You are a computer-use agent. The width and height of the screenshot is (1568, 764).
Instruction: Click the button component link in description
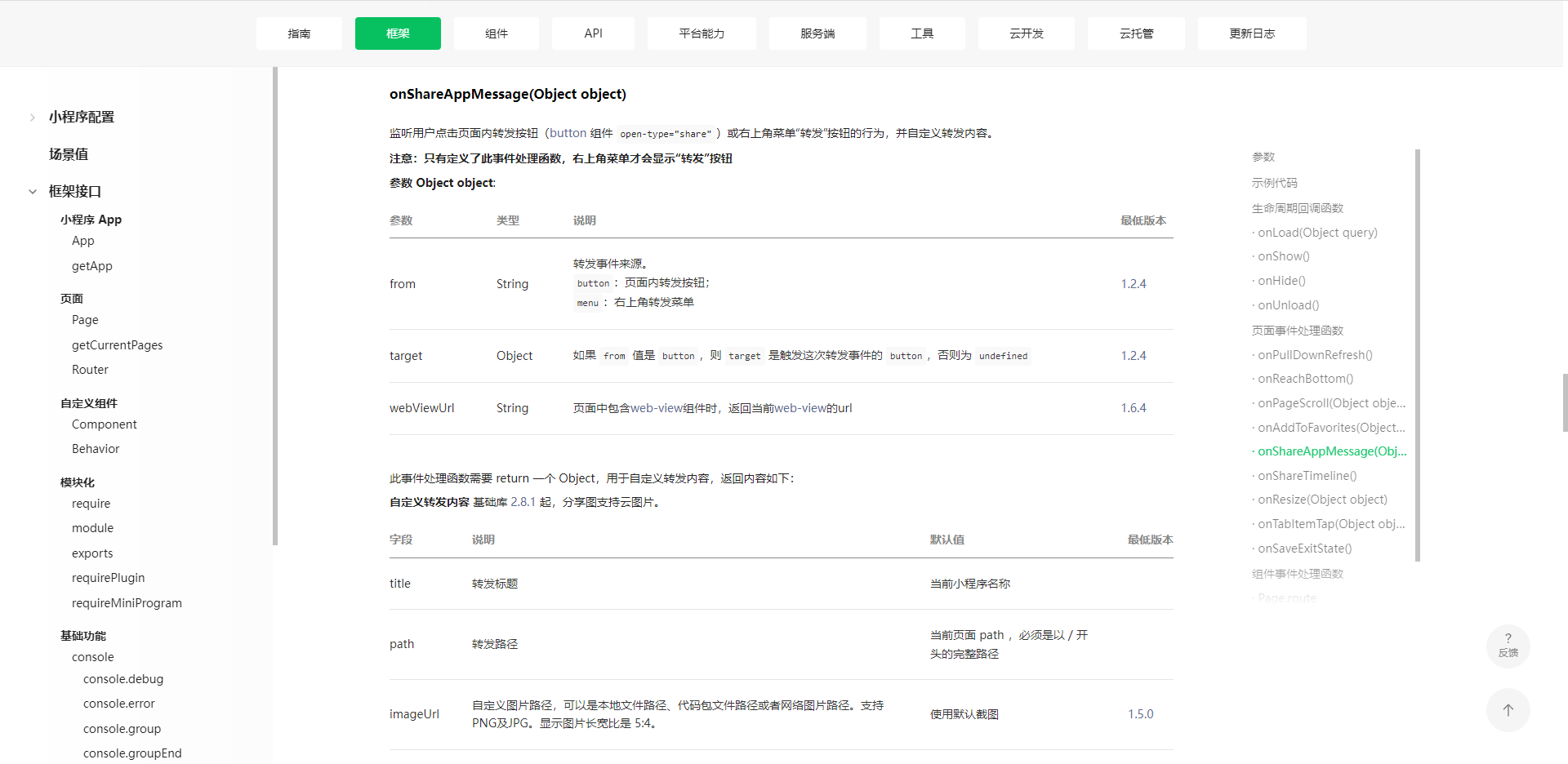(x=568, y=133)
